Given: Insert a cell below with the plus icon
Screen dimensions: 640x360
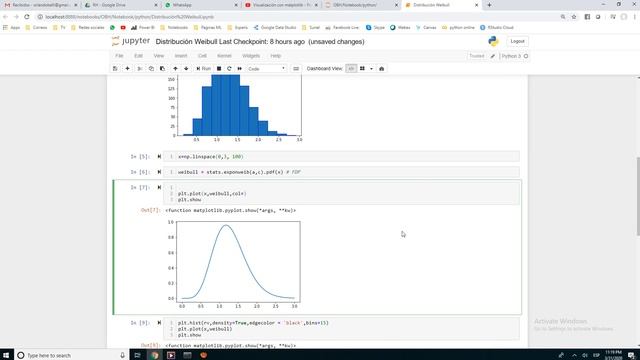Looking at the screenshot, I should coord(127,69).
